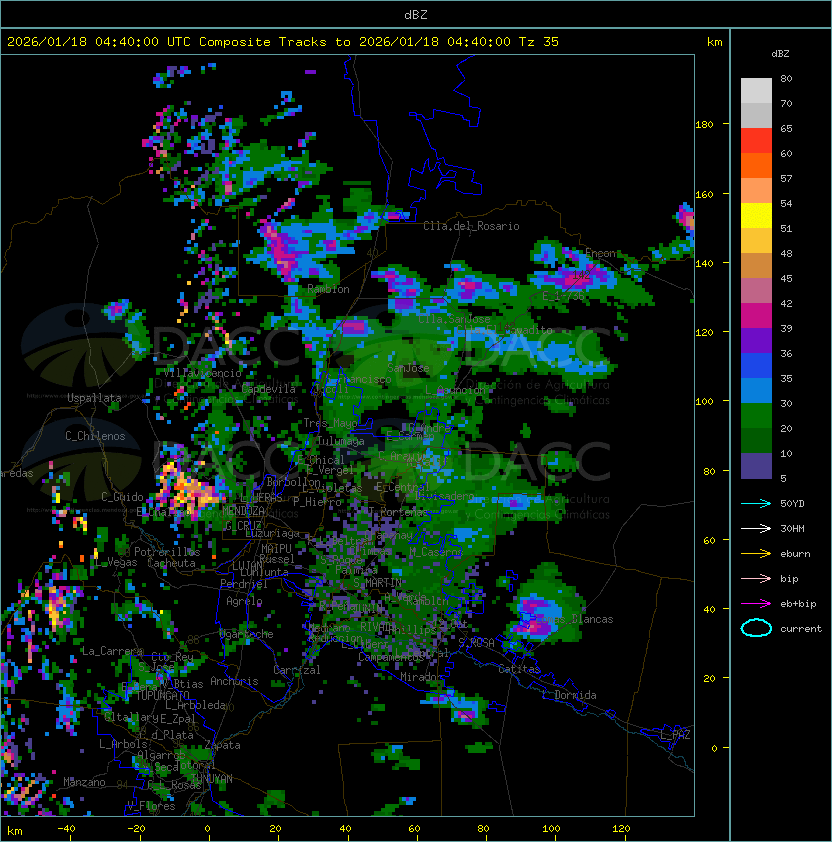Click the LUJAN place label
Image resolution: width=832 pixels, height=842 pixels.
click(248, 566)
